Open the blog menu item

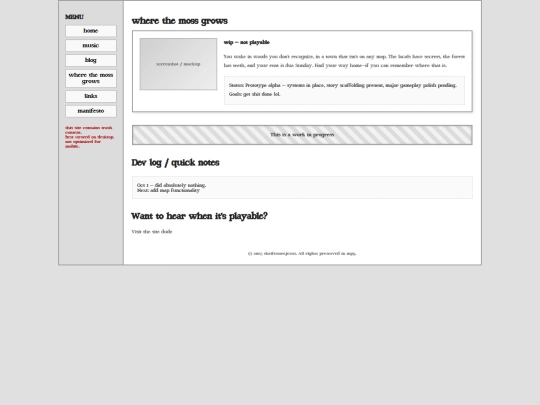point(91,60)
